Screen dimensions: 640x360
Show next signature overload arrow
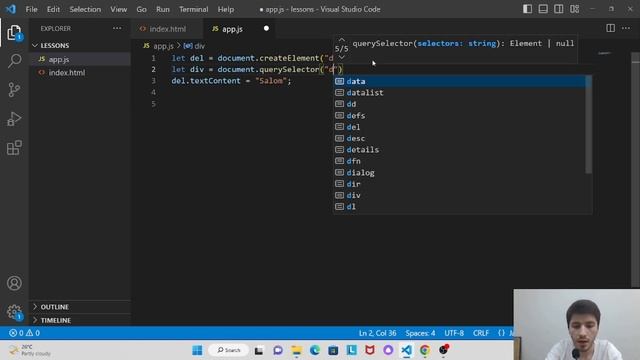pos(342,58)
